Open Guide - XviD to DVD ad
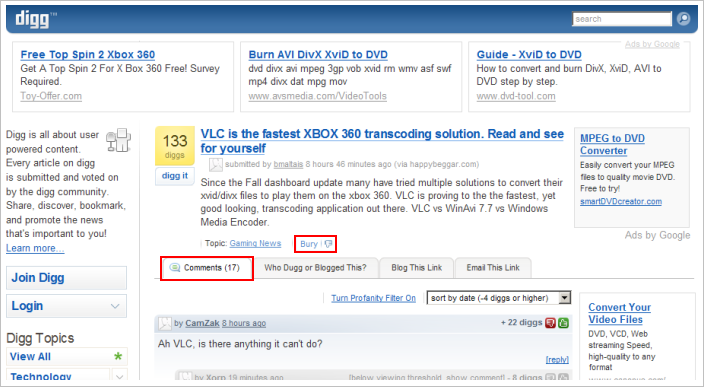This screenshot has height=387, width=704. (529, 55)
